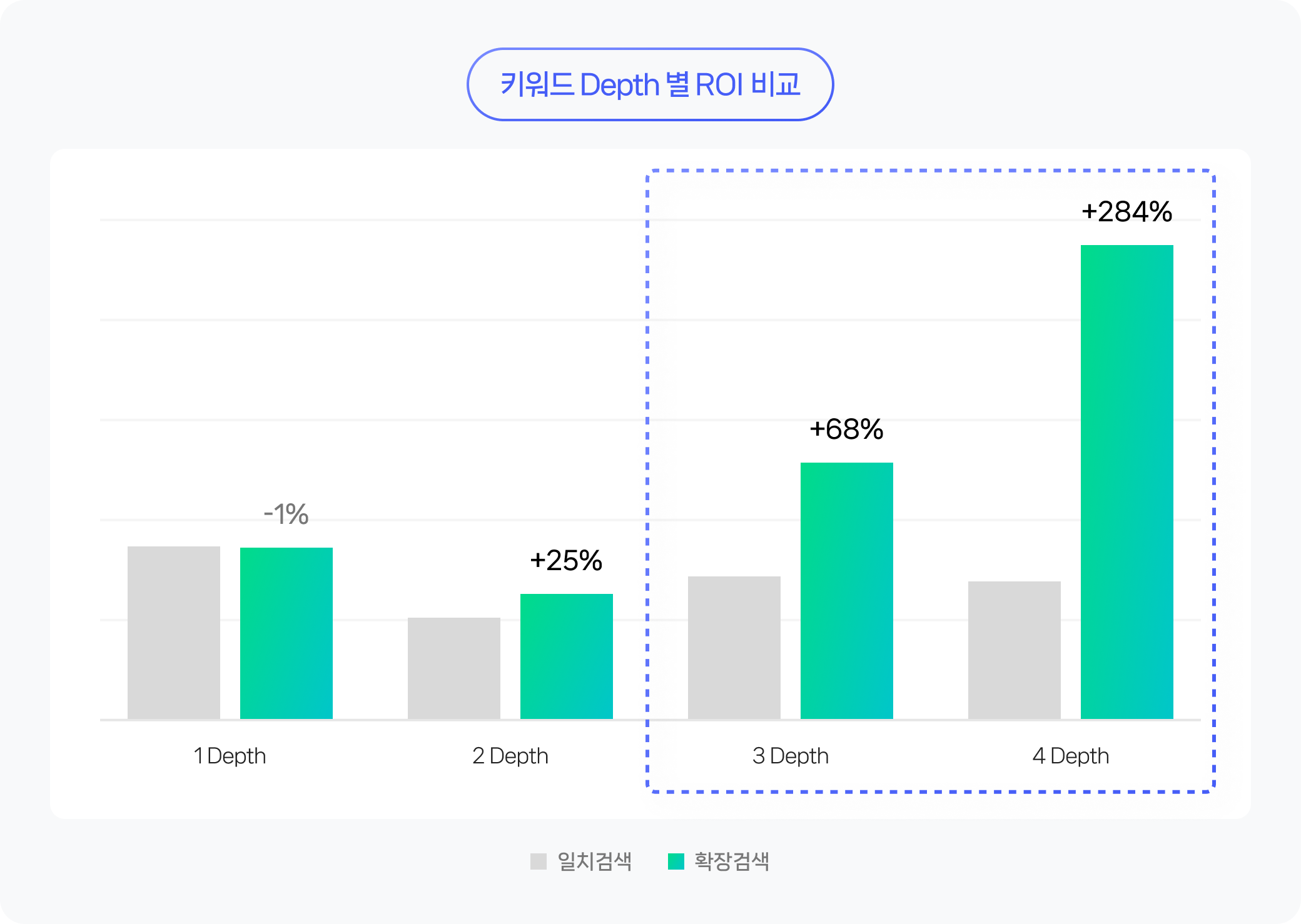Select the green 확장검색 bar for 1 Depth
Screen dimensions: 1301x924
(x=286, y=633)
